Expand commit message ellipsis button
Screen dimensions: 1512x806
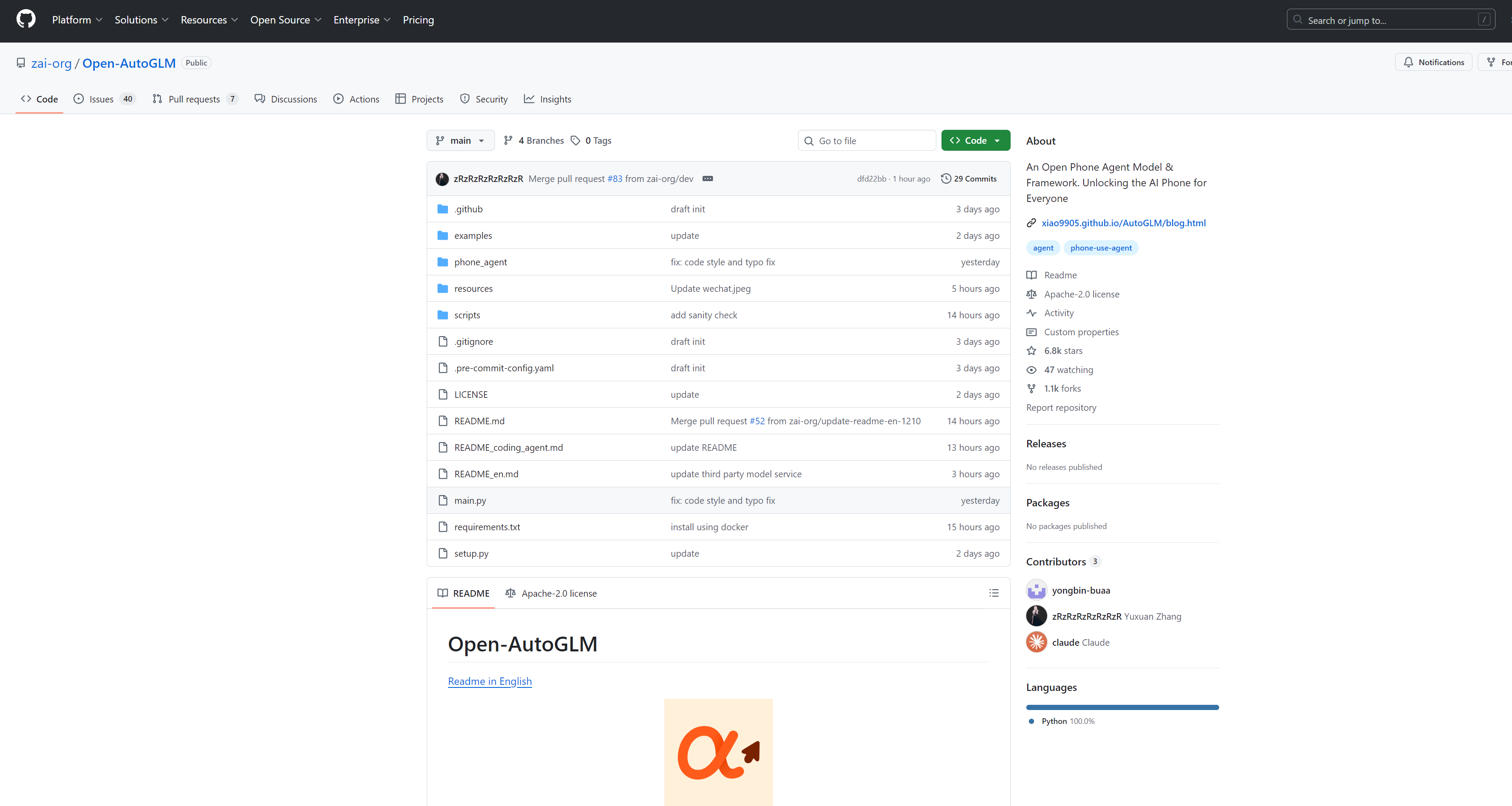click(x=707, y=178)
